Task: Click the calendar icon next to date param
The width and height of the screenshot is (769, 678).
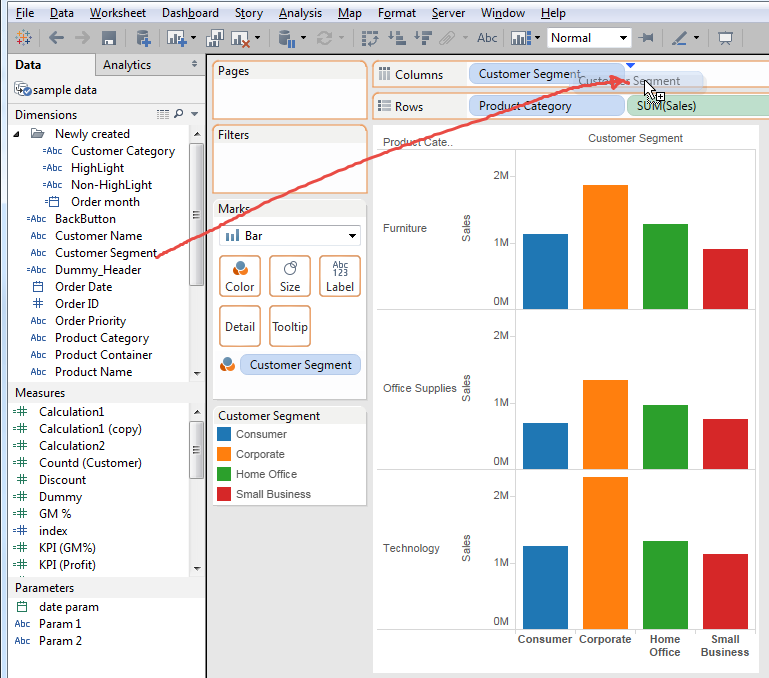Action: (x=22, y=607)
